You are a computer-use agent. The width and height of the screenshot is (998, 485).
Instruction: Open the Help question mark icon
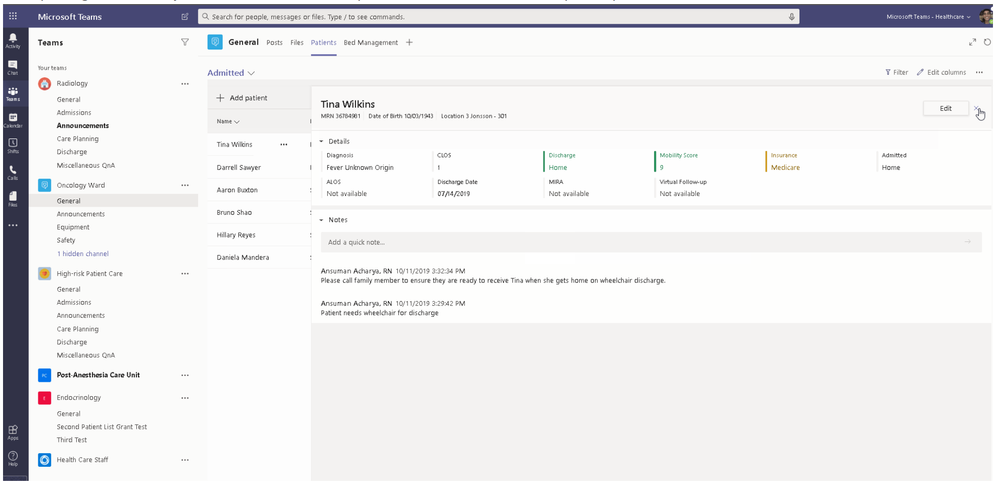[13, 458]
